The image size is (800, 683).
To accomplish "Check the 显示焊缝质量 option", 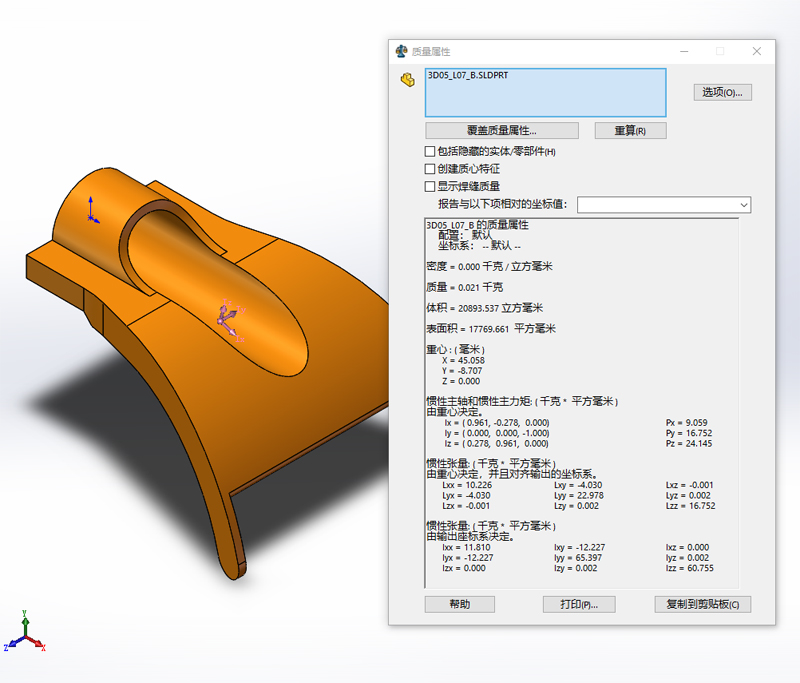I will 431,186.
